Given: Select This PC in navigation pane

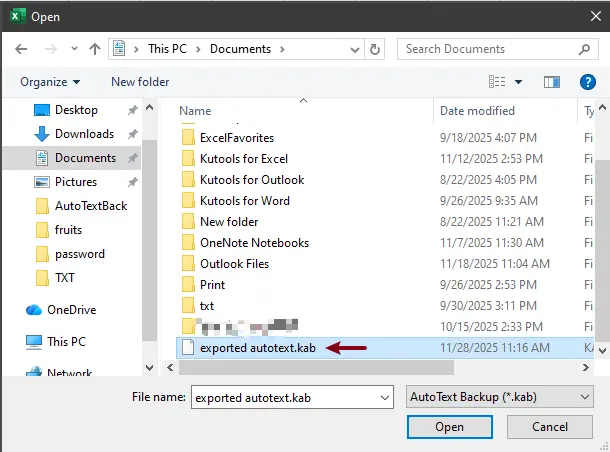Looking at the screenshot, I should pyautogui.click(x=66, y=342).
